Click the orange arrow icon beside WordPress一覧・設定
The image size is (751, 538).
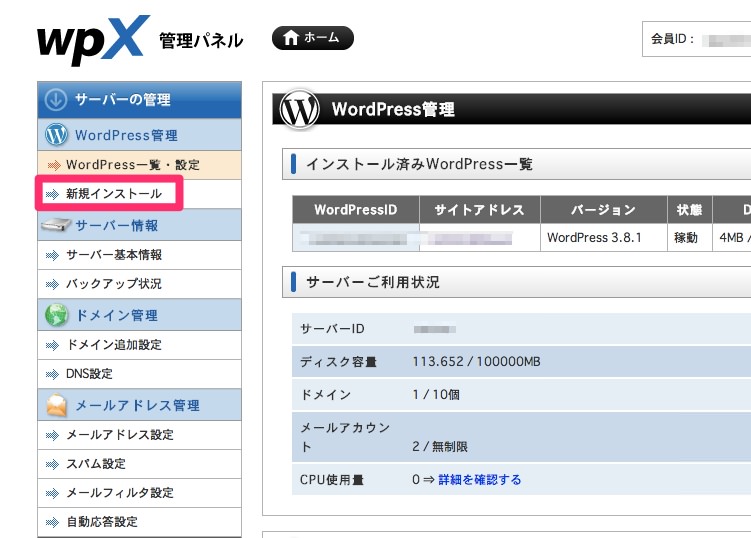pos(54,165)
